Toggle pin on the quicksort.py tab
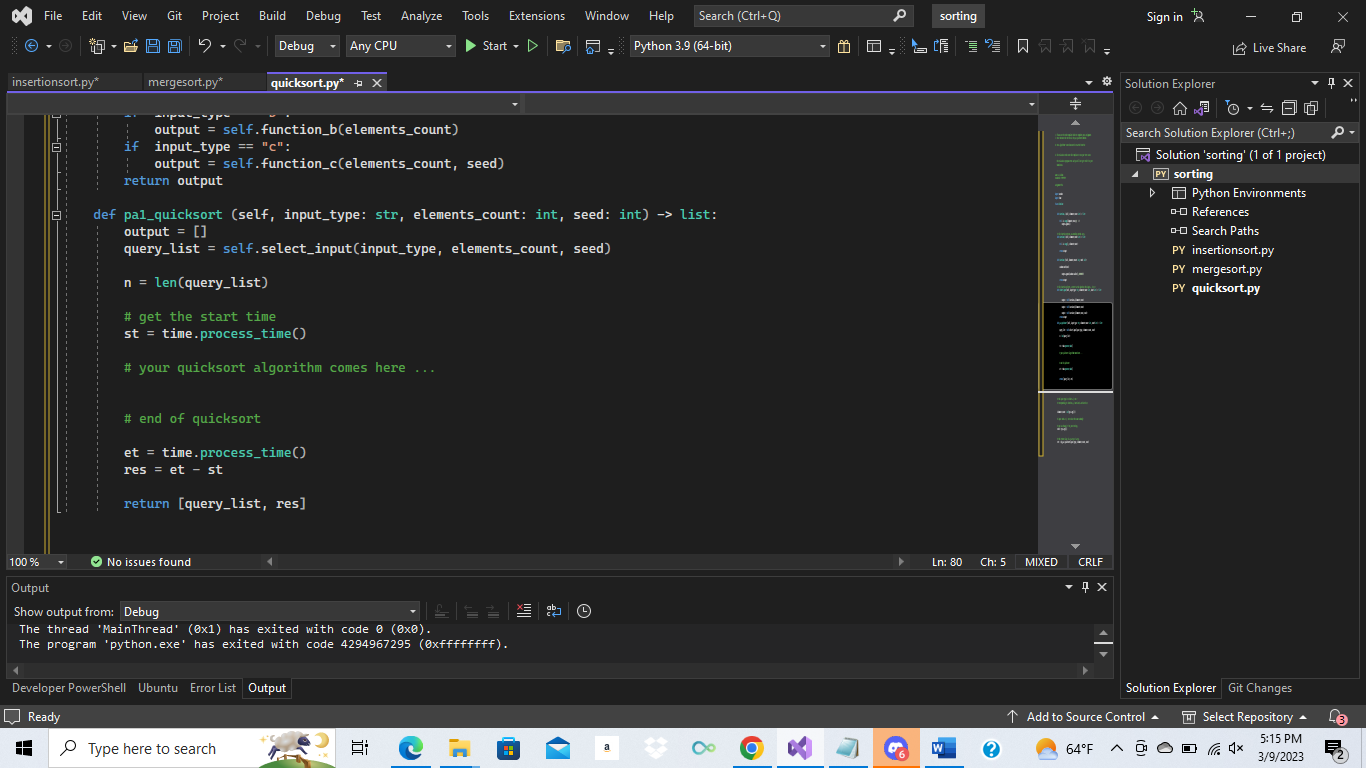 (358, 83)
